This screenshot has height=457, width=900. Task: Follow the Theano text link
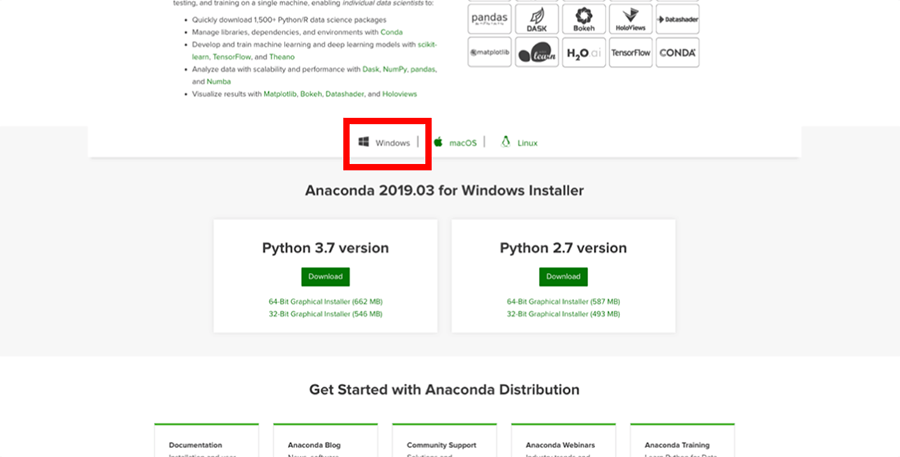tap(282, 57)
